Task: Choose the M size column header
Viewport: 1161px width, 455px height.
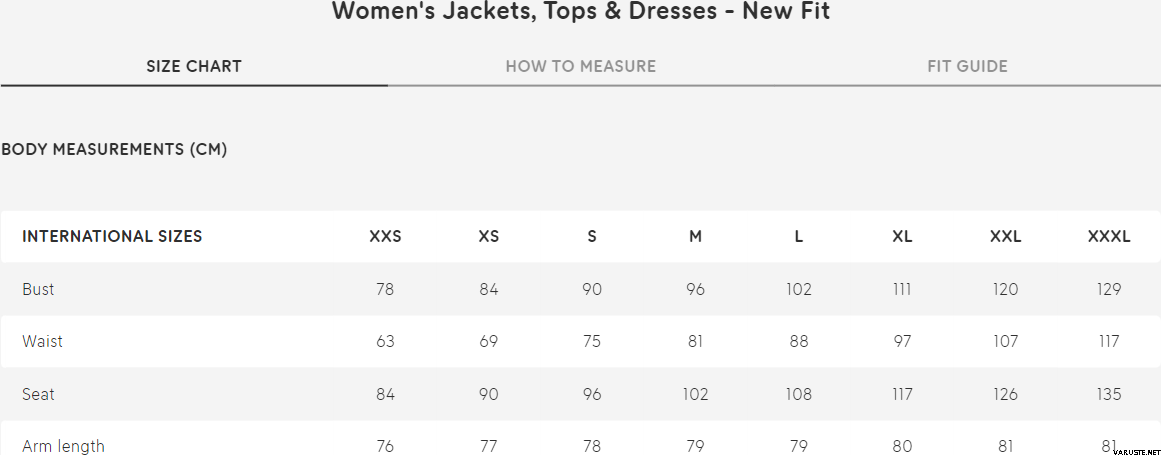Action: coord(695,237)
